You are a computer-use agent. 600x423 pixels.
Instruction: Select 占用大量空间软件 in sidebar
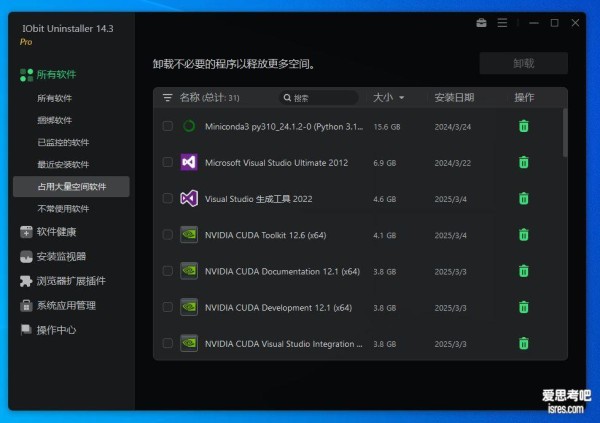tap(71, 187)
